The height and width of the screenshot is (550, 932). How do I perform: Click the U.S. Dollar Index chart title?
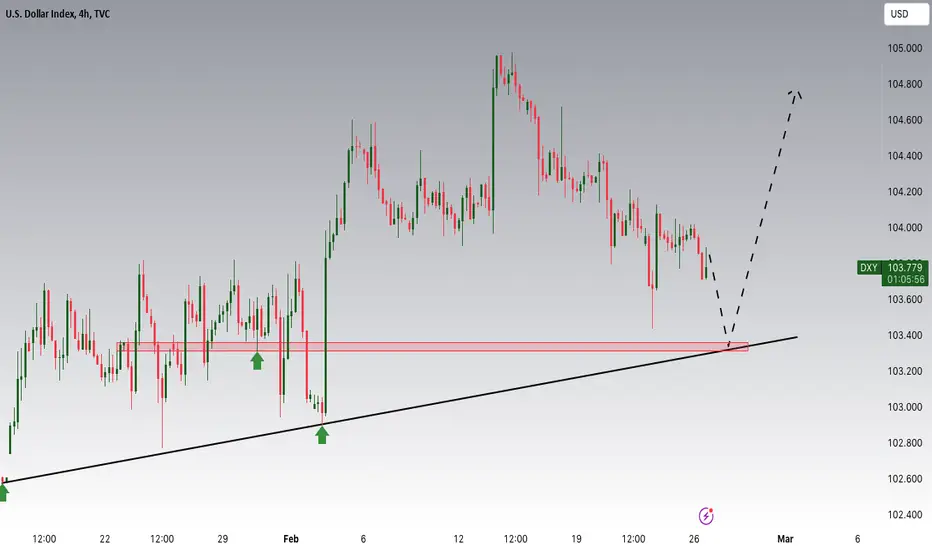click(58, 14)
